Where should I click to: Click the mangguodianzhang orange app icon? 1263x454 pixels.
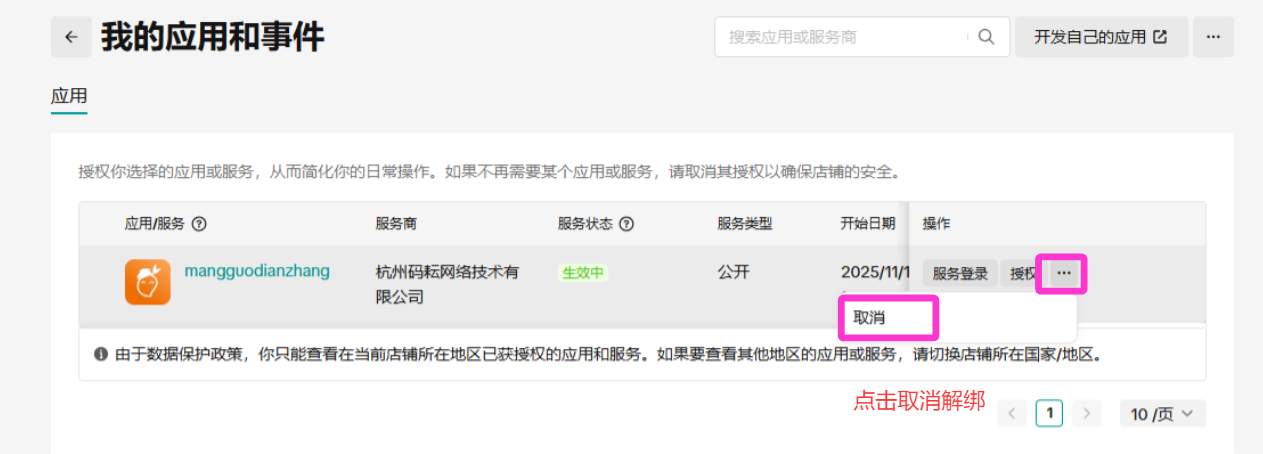coord(148,282)
